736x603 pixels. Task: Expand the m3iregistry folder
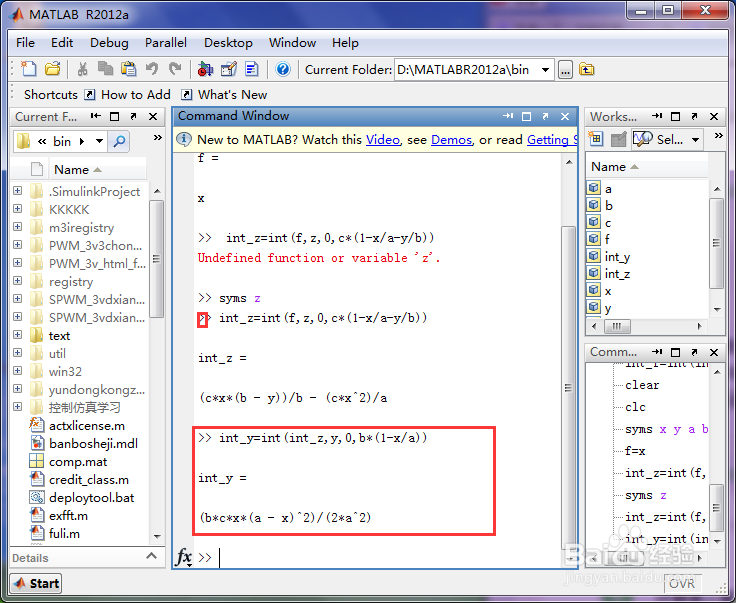[x=18, y=227]
